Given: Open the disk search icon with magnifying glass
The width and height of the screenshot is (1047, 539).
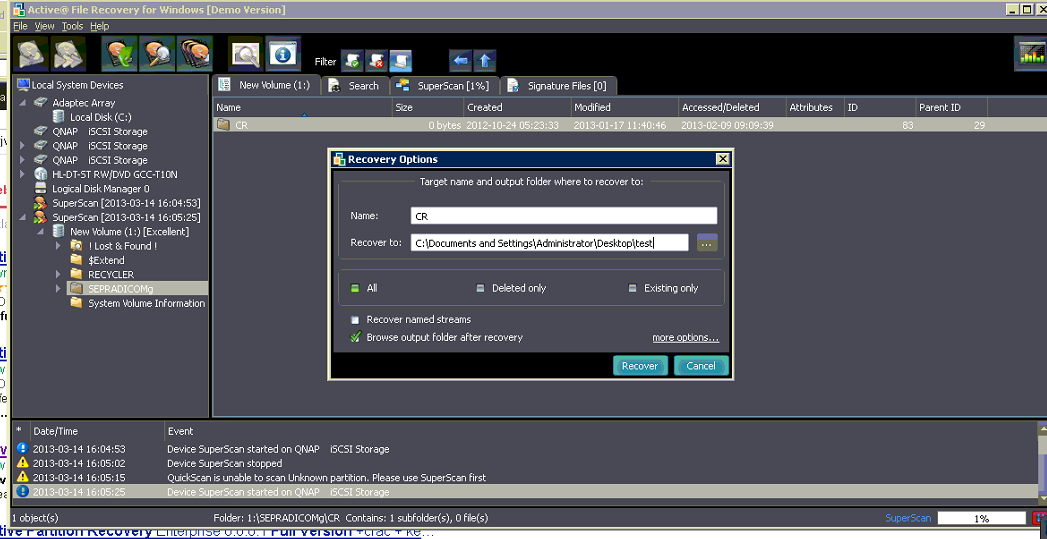Looking at the screenshot, I should [x=157, y=54].
